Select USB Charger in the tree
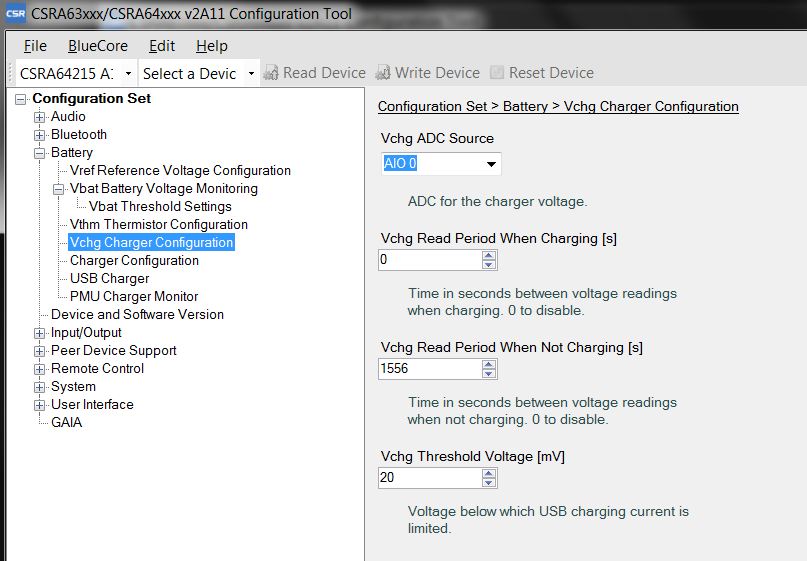 pos(109,278)
